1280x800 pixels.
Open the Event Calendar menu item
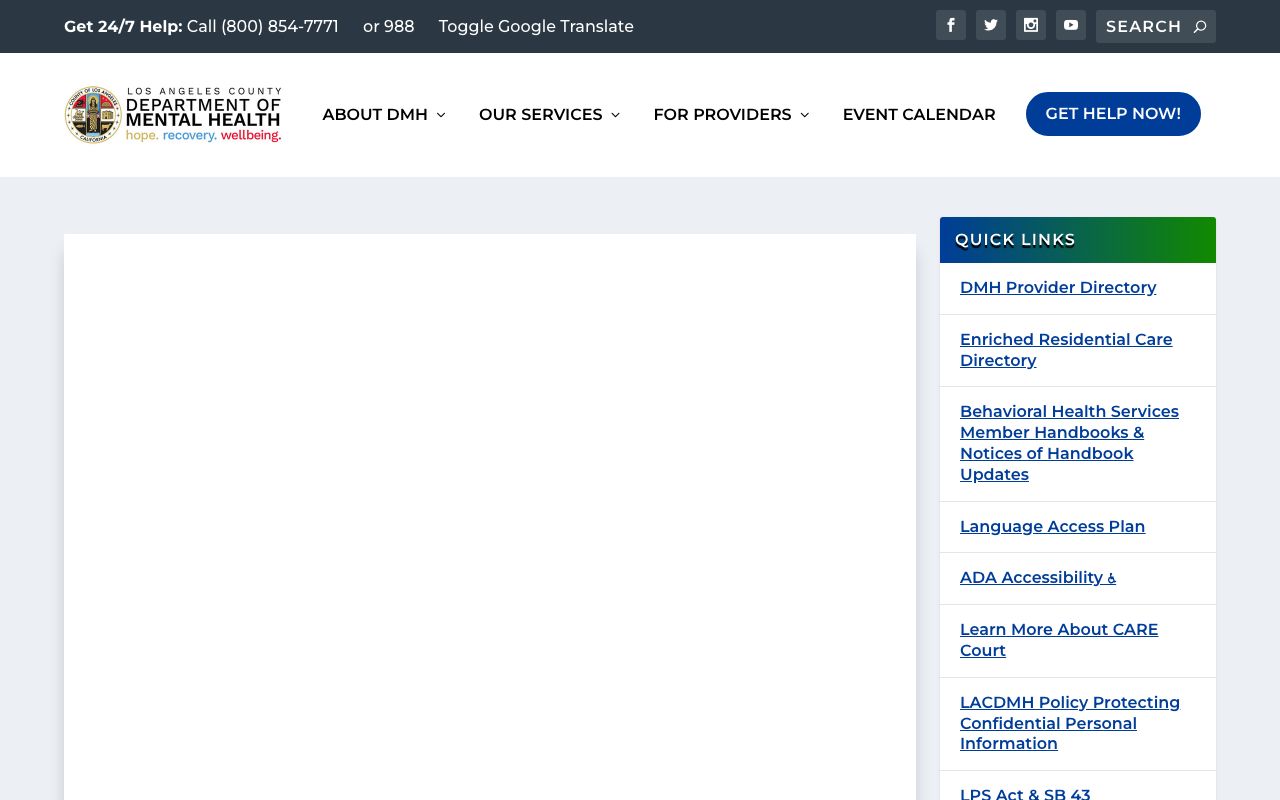918,114
